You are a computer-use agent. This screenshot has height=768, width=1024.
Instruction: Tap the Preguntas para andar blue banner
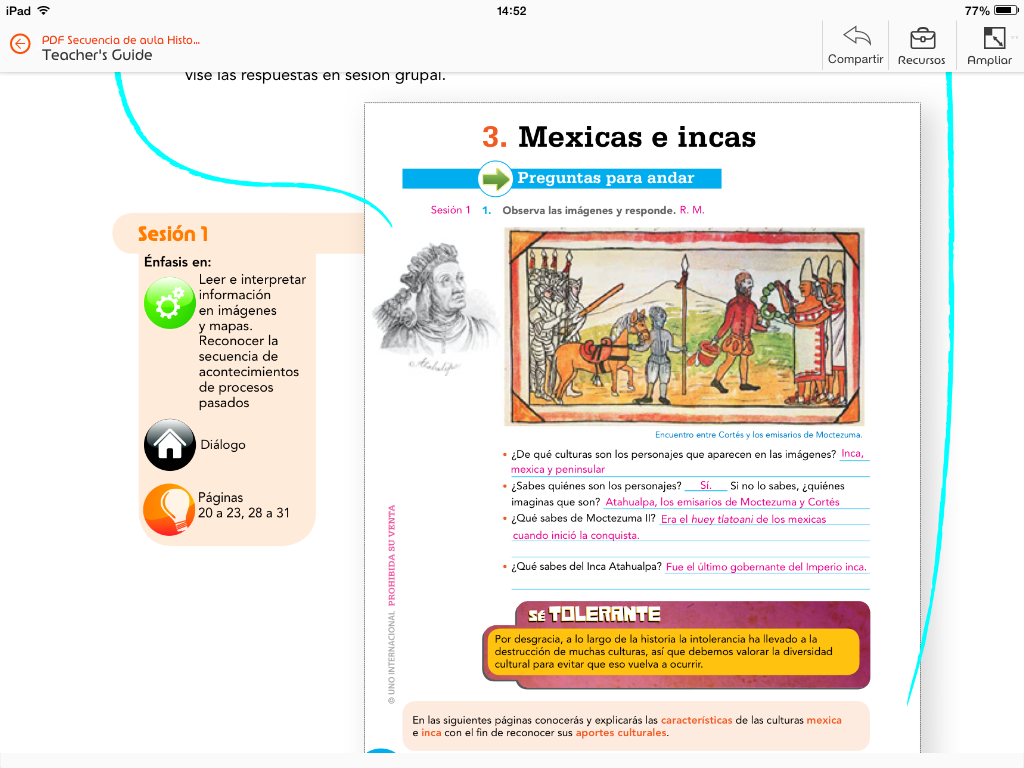(x=618, y=179)
